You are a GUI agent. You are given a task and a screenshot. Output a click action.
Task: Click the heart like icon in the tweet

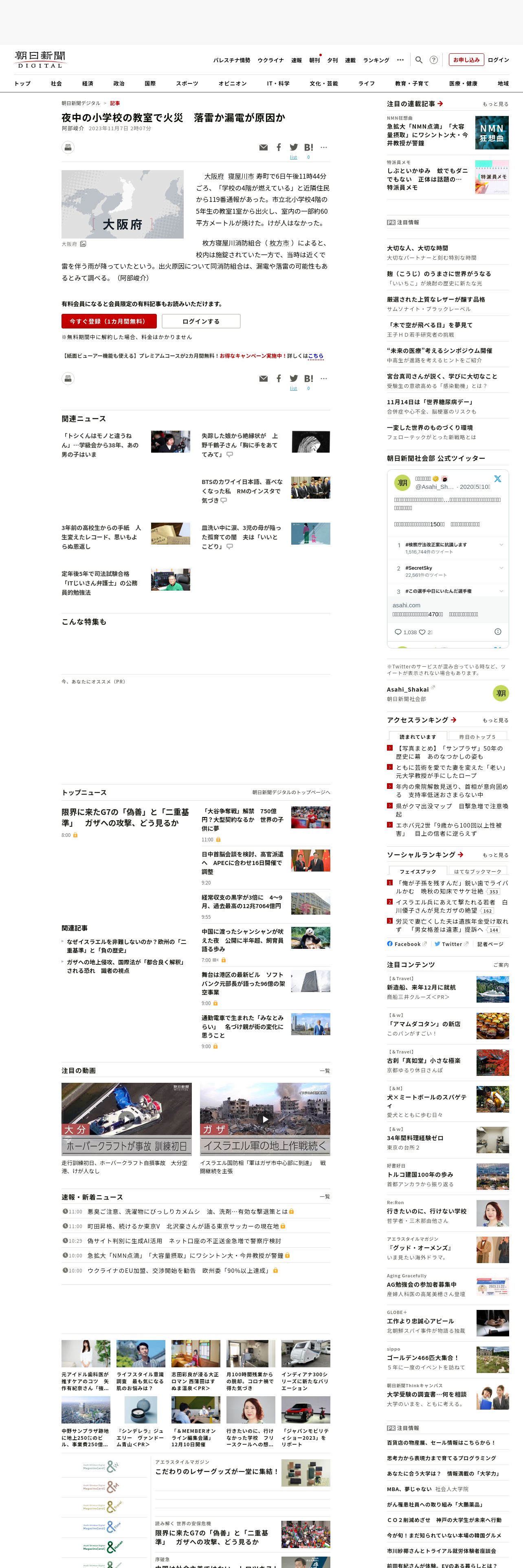tap(422, 632)
